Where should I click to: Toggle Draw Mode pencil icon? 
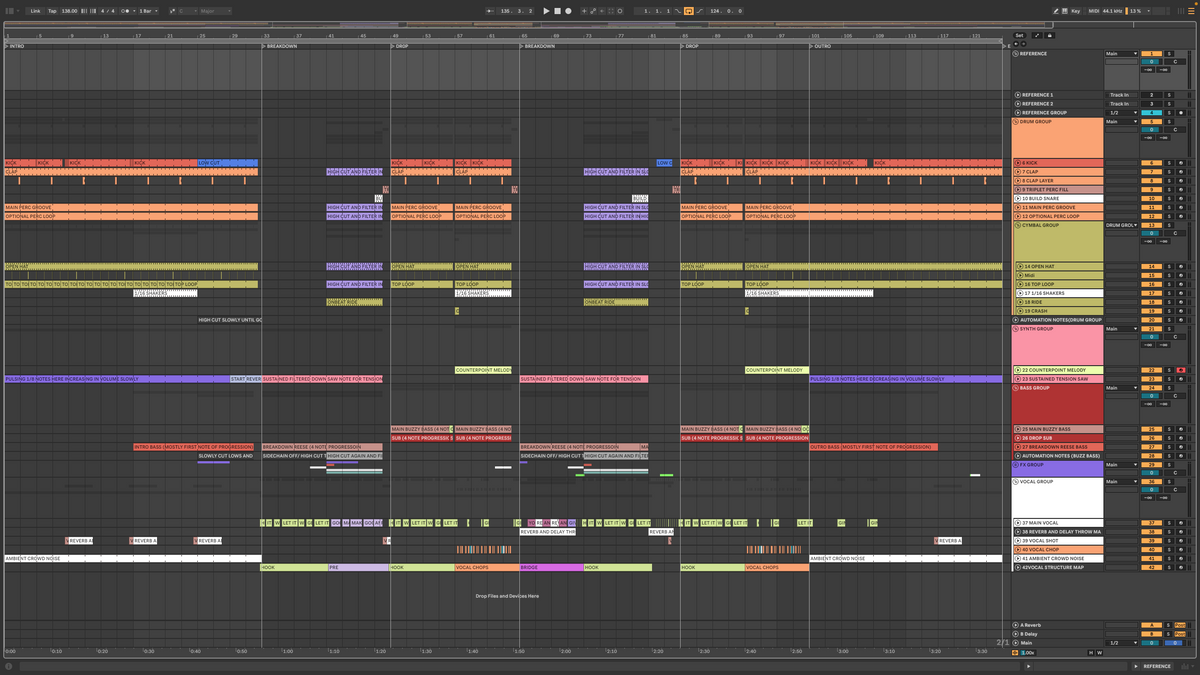pos(1055,11)
